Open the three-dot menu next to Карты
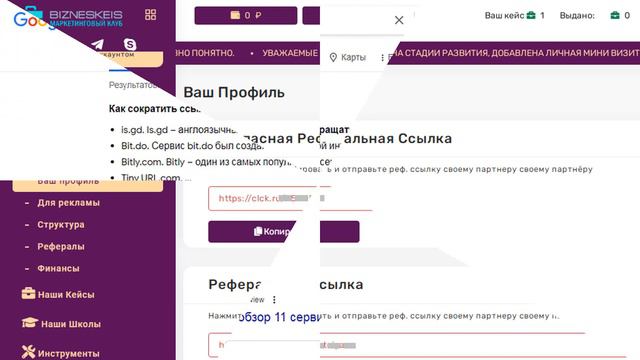The height and width of the screenshot is (360, 640). (382, 58)
